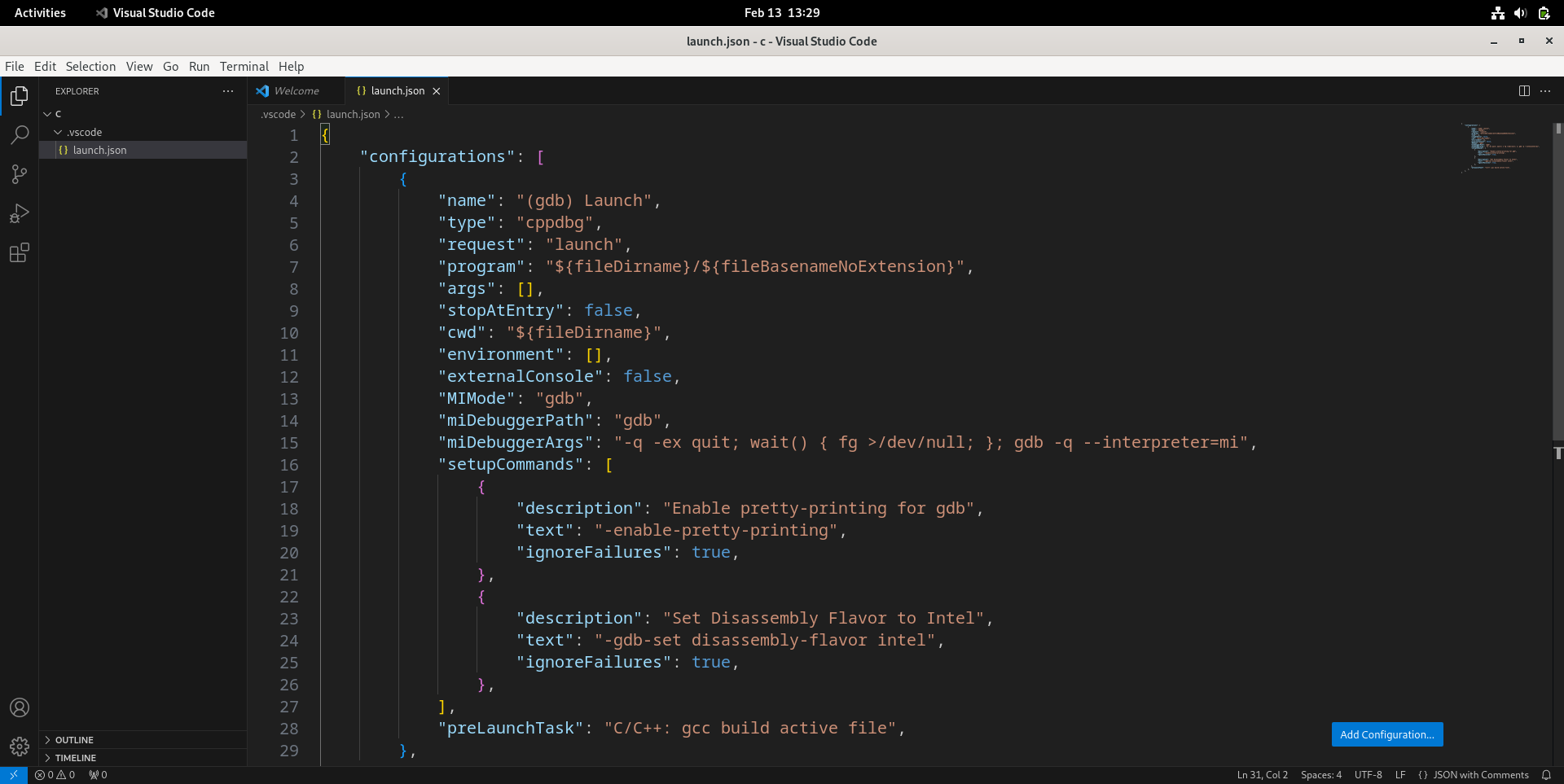Open the View menu

click(139, 67)
